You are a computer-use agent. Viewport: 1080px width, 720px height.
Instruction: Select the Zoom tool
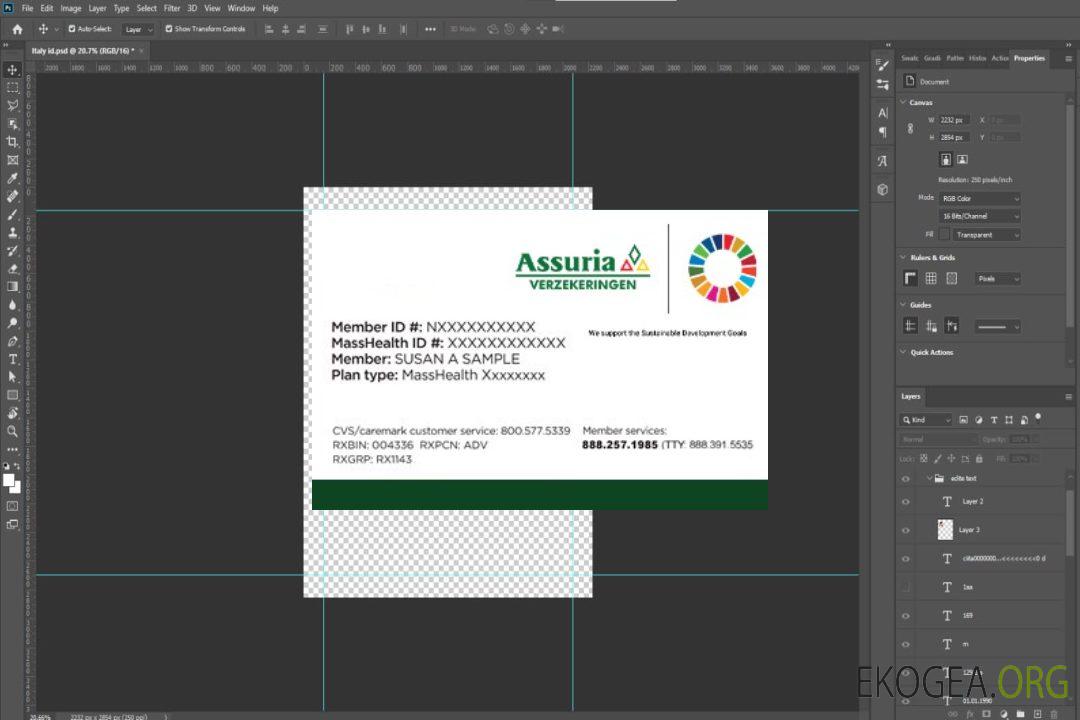point(12,431)
